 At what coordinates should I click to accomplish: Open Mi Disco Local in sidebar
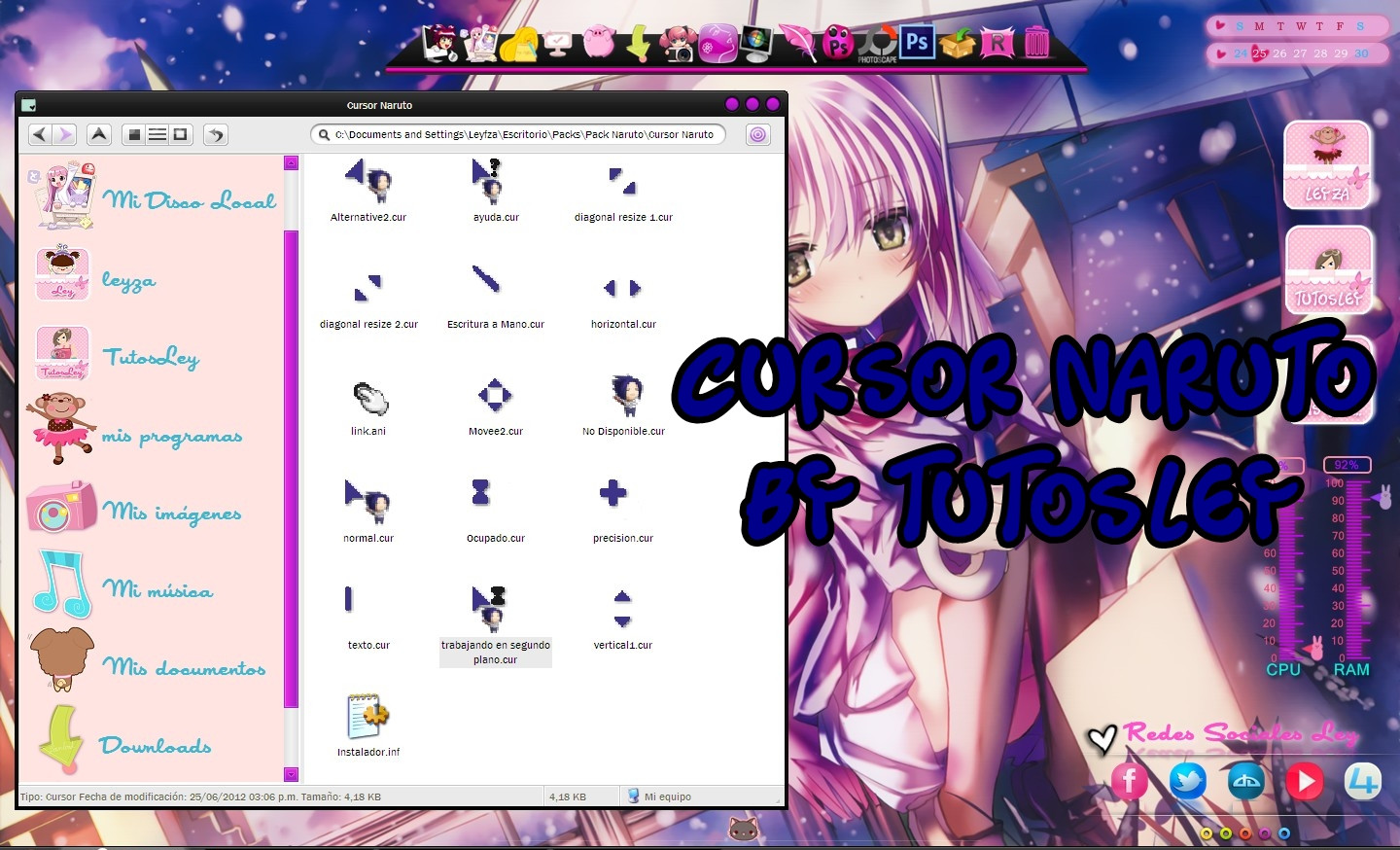[x=155, y=198]
